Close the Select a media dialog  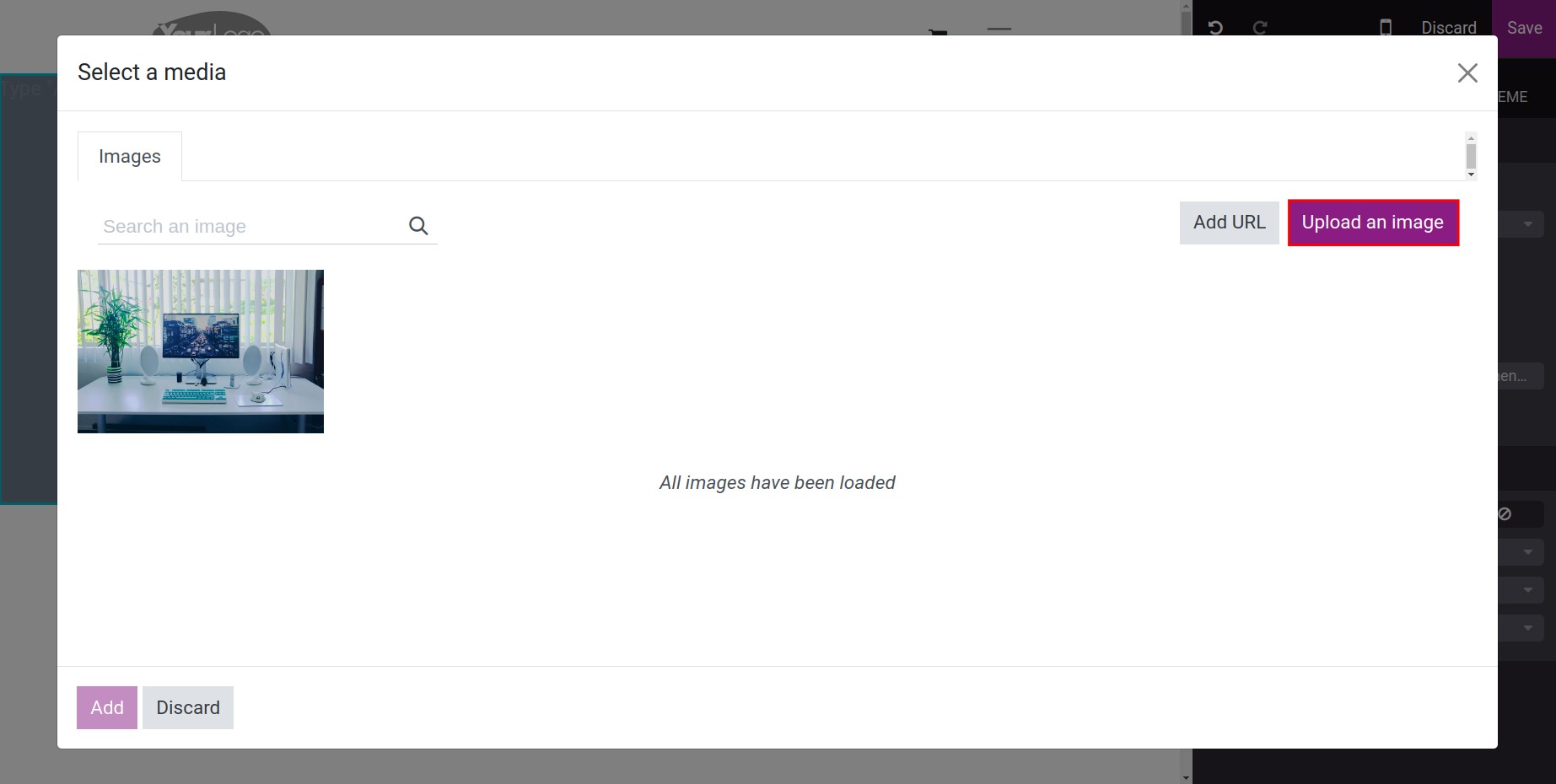[x=1467, y=73]
